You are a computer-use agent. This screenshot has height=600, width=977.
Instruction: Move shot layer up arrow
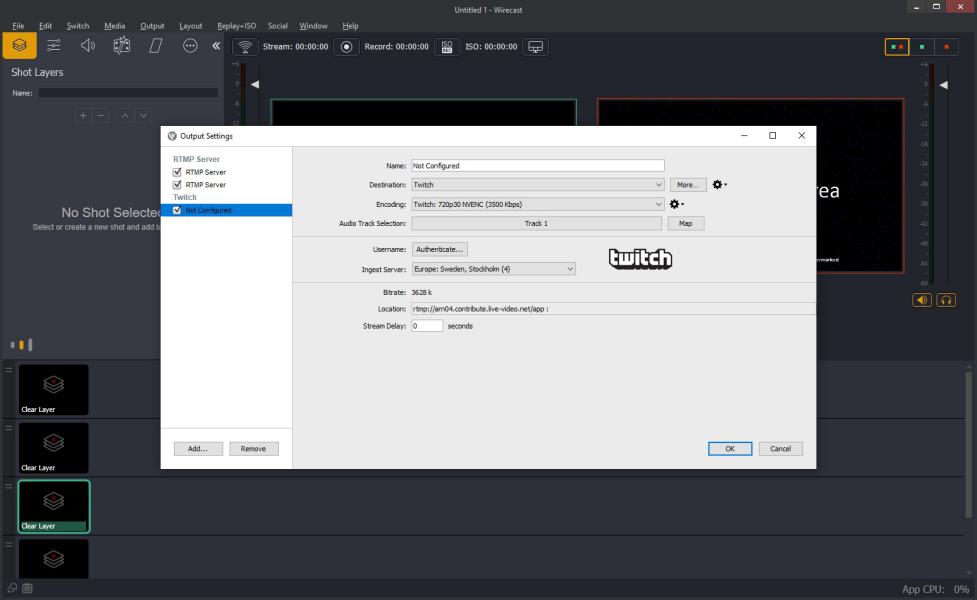(125, 115)
